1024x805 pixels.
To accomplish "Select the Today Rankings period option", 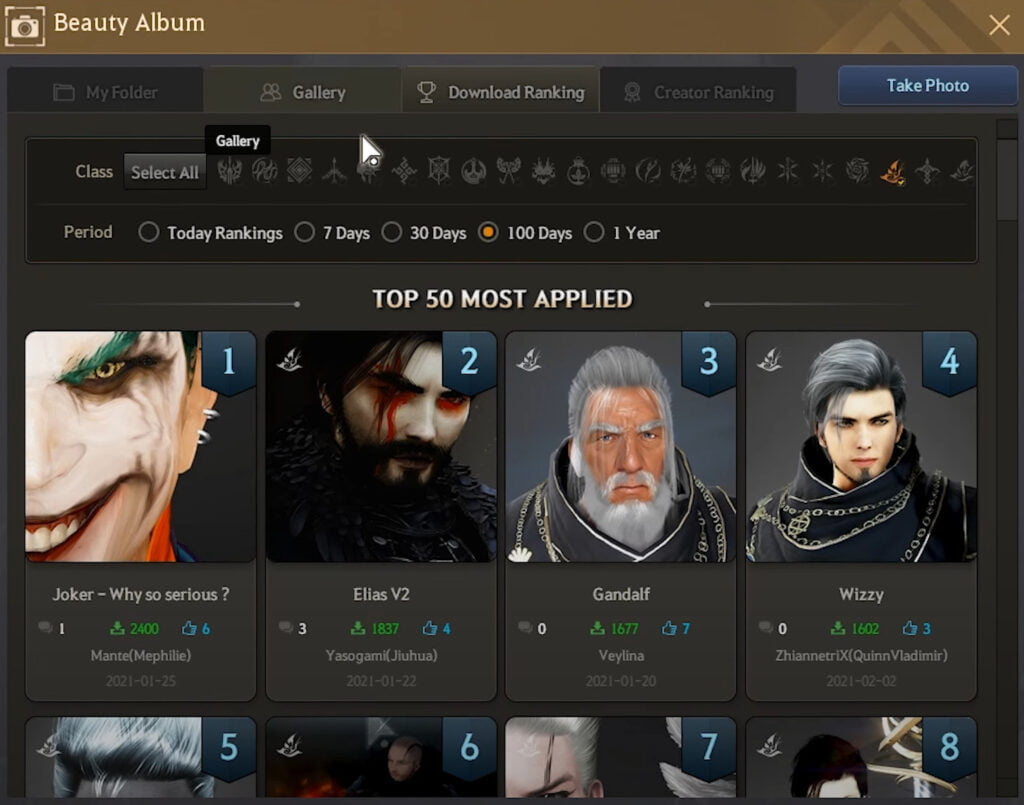I will pyautogui.click(x=148, y=232).
